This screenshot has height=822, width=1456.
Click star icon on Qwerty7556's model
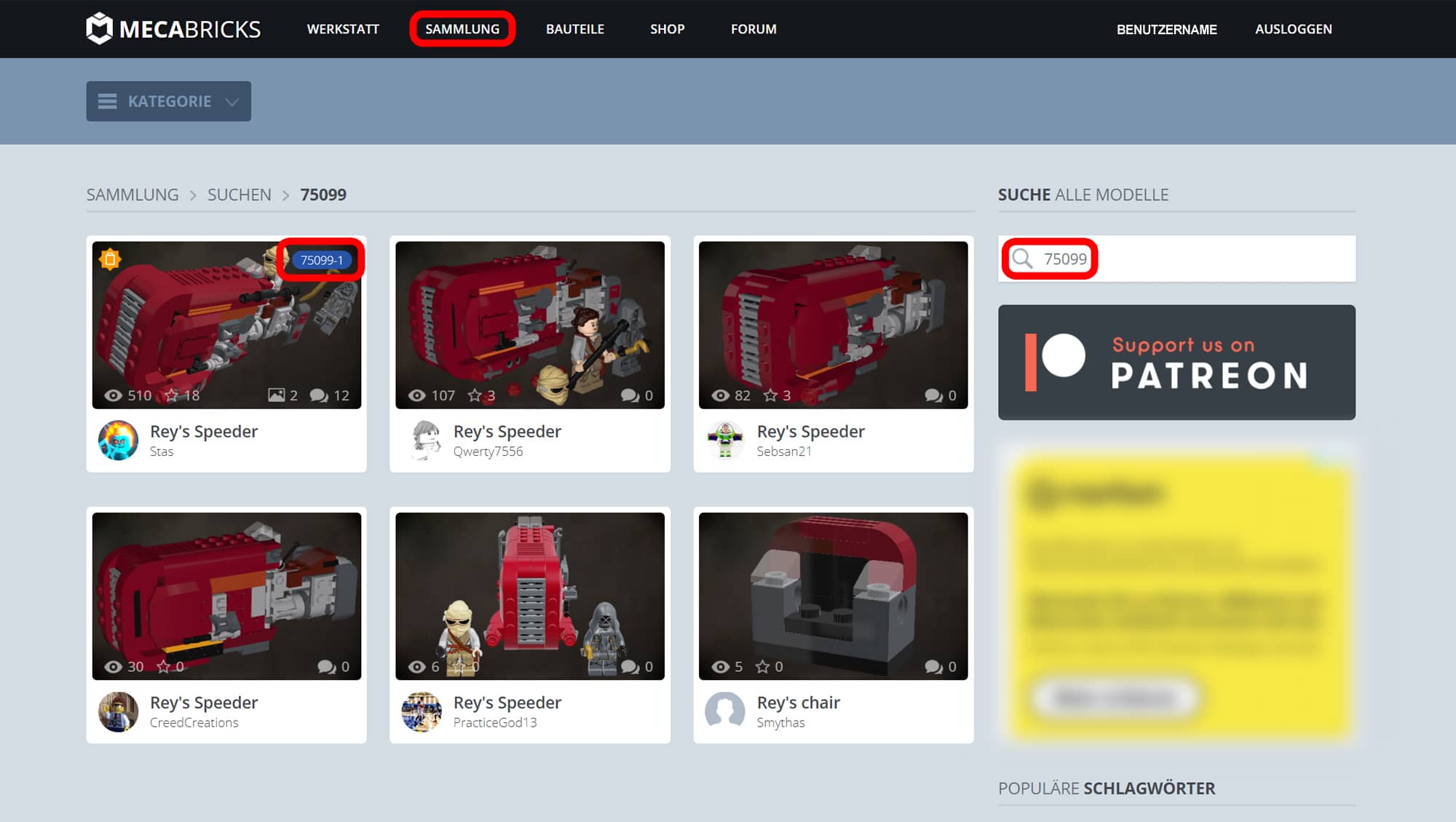click(475, 395)
